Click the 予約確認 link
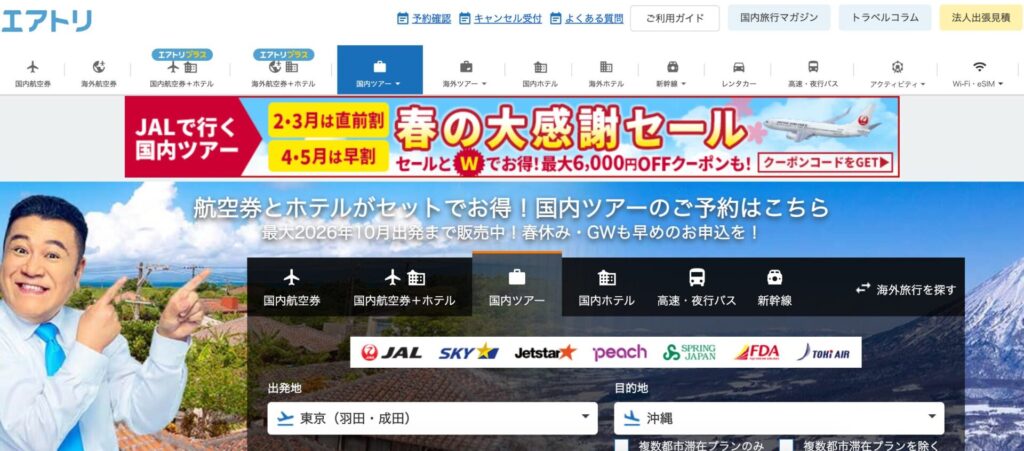Viewport: 1024px width, 451px height. click(x=424, y=18)
